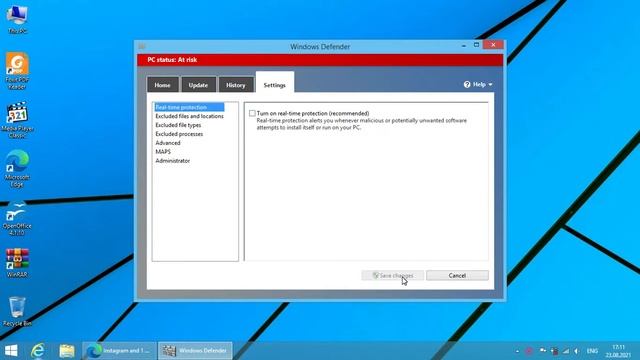Select Excluded files and locations

189,116
